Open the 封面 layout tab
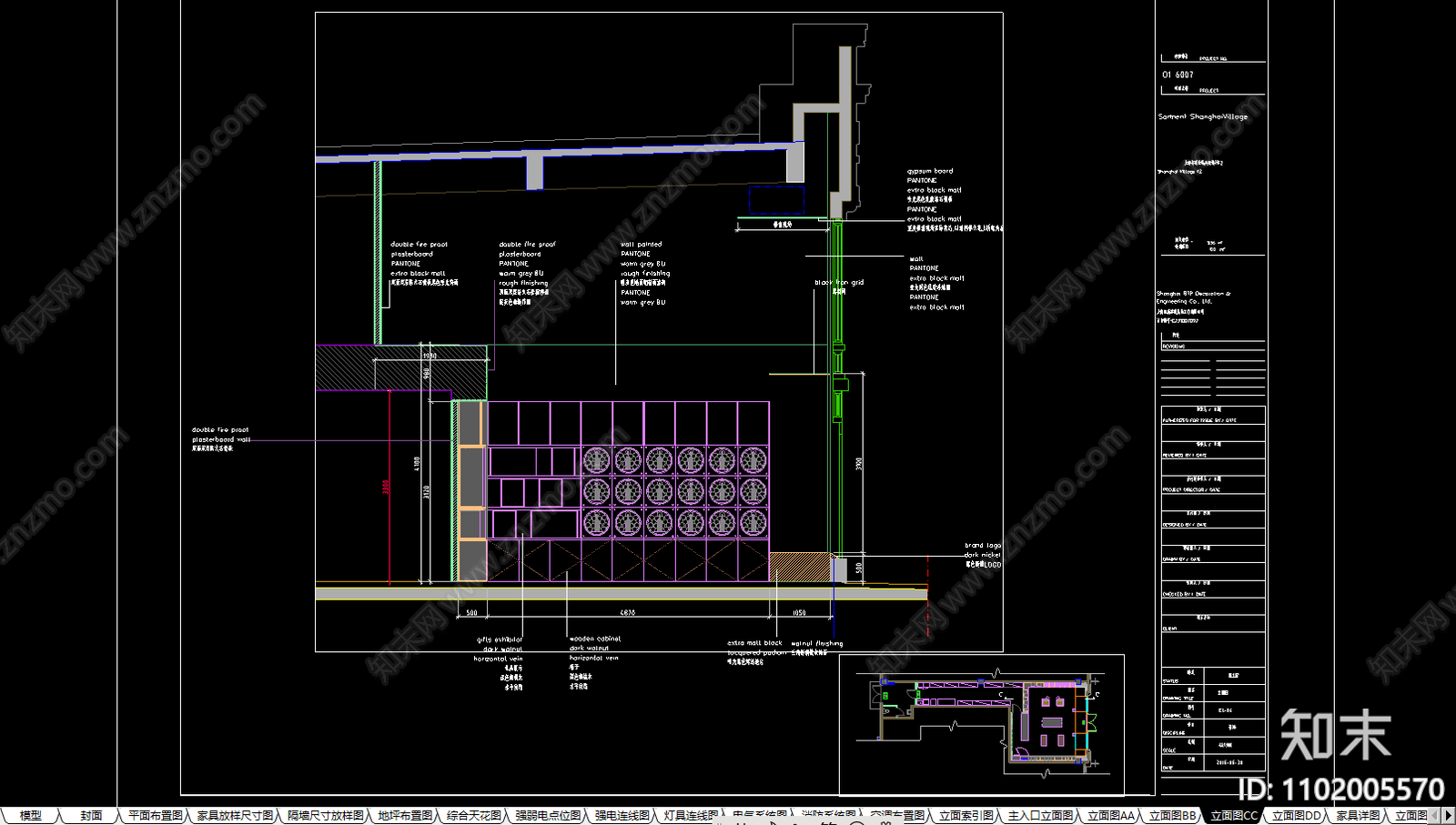The width and height of the screenshot is (1456, 825). 91,816
